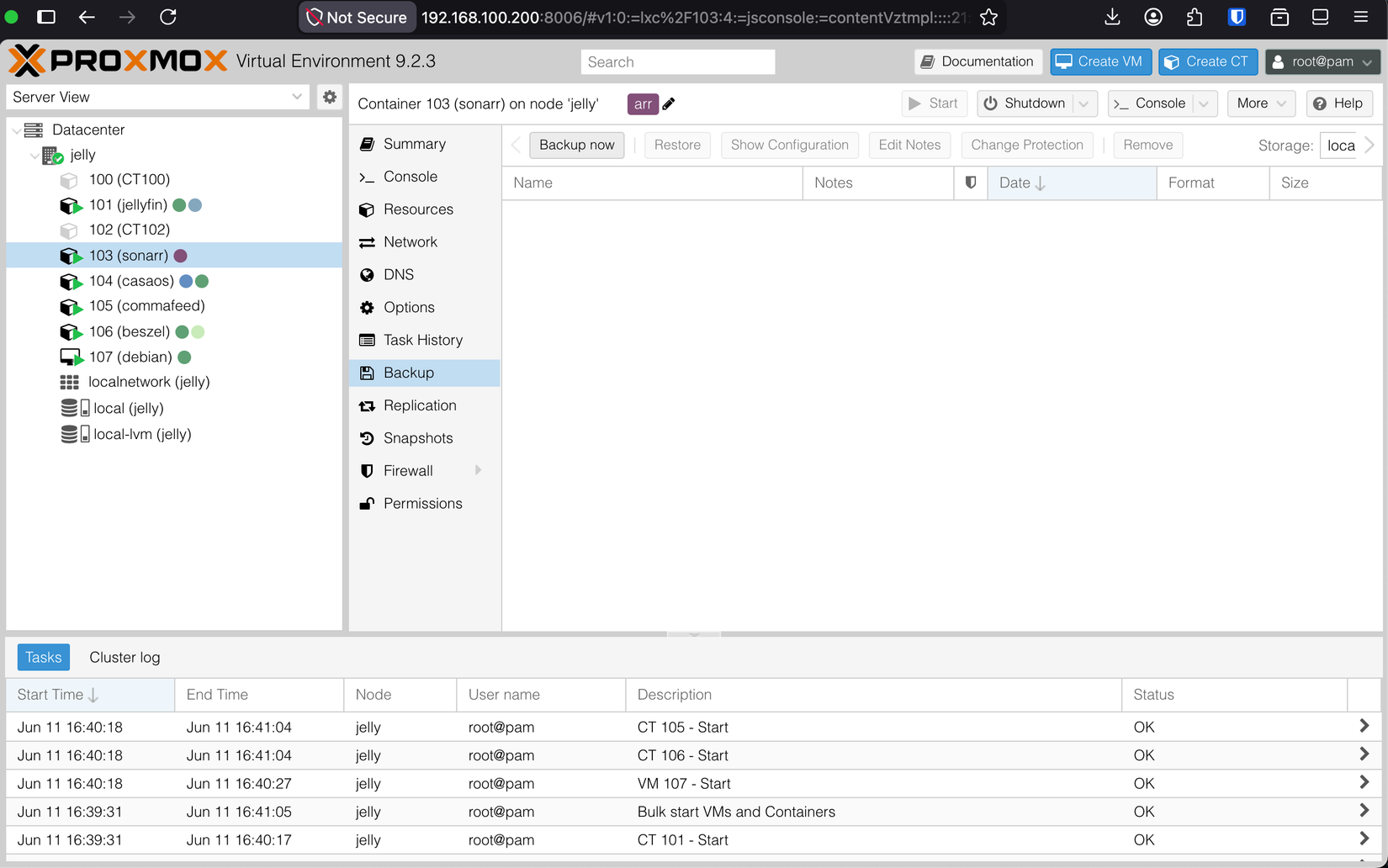Select 102 (CT102) in the tree

point(175,230)
